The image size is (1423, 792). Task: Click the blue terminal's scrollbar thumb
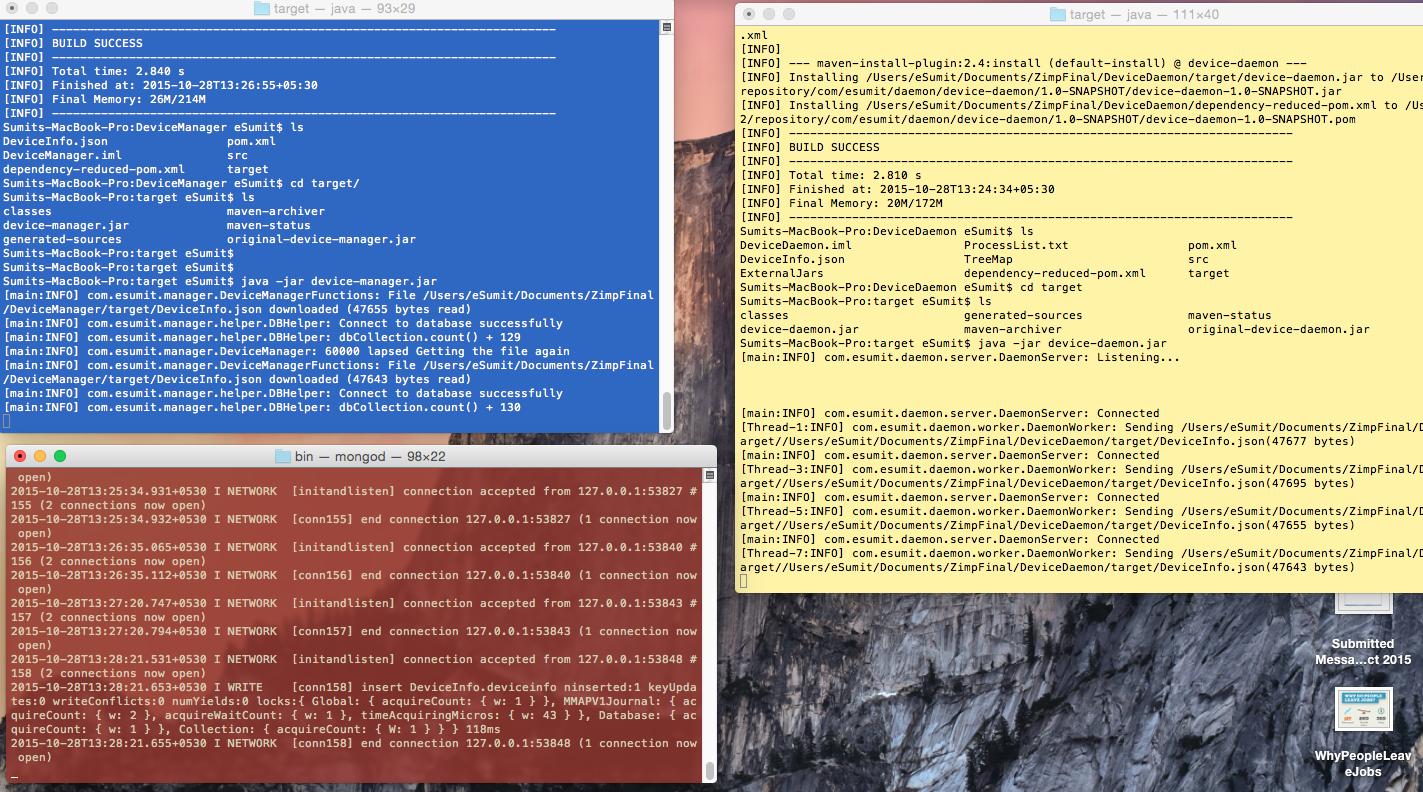point(666,409)
